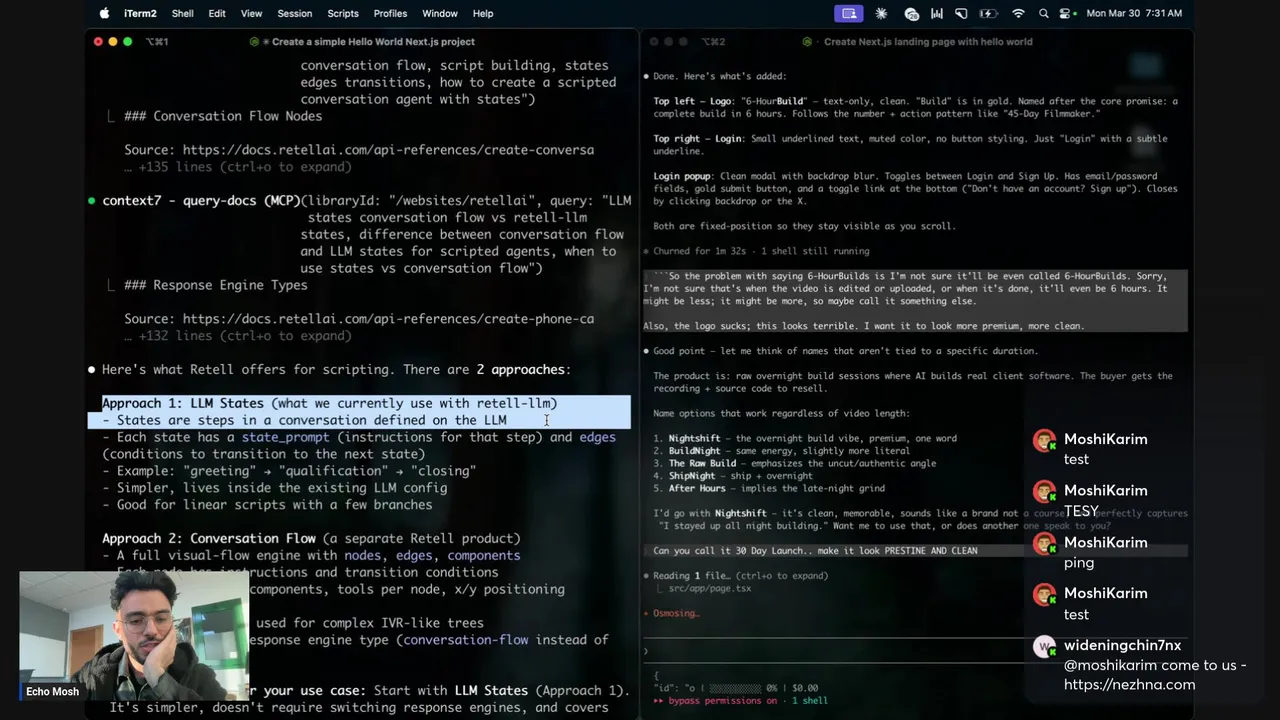
Task: Click the 'conversation-flow' highlighted term
Action: (x=465, y=640)
